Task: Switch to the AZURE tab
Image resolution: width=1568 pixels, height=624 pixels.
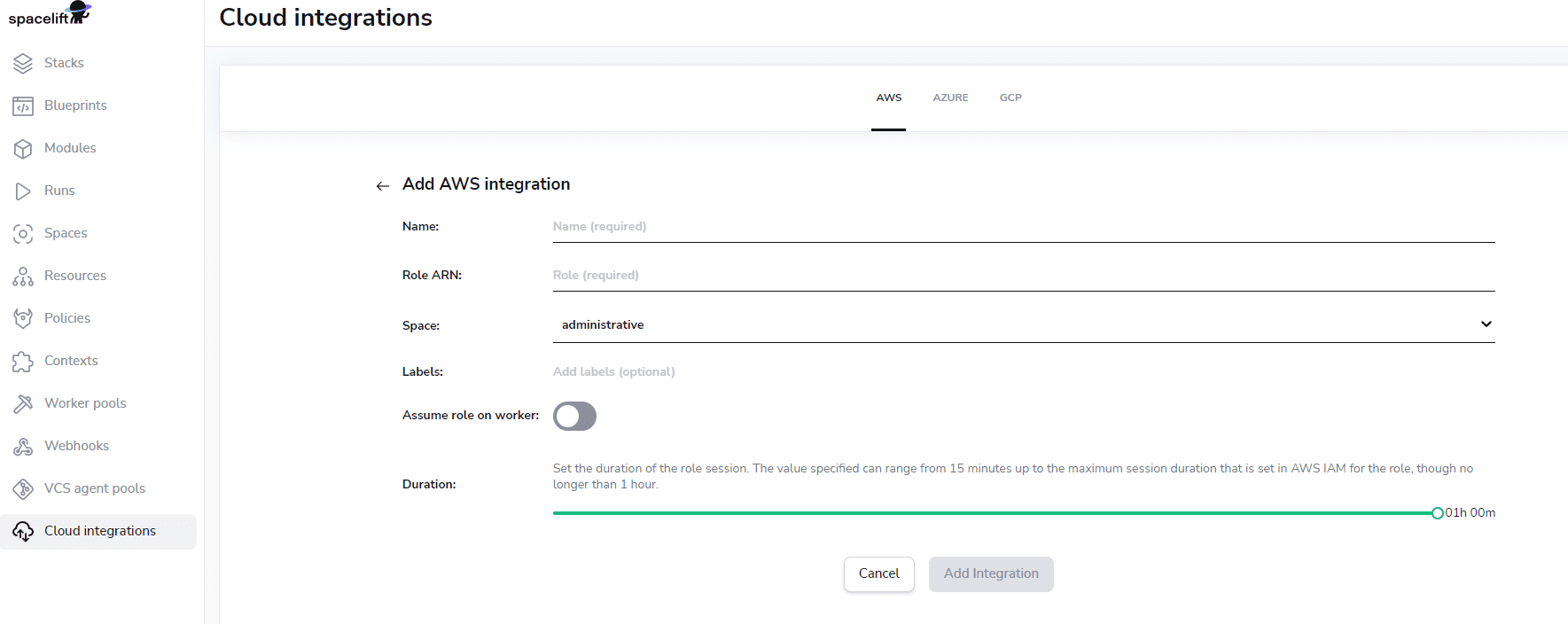Action: pos(950,97)
